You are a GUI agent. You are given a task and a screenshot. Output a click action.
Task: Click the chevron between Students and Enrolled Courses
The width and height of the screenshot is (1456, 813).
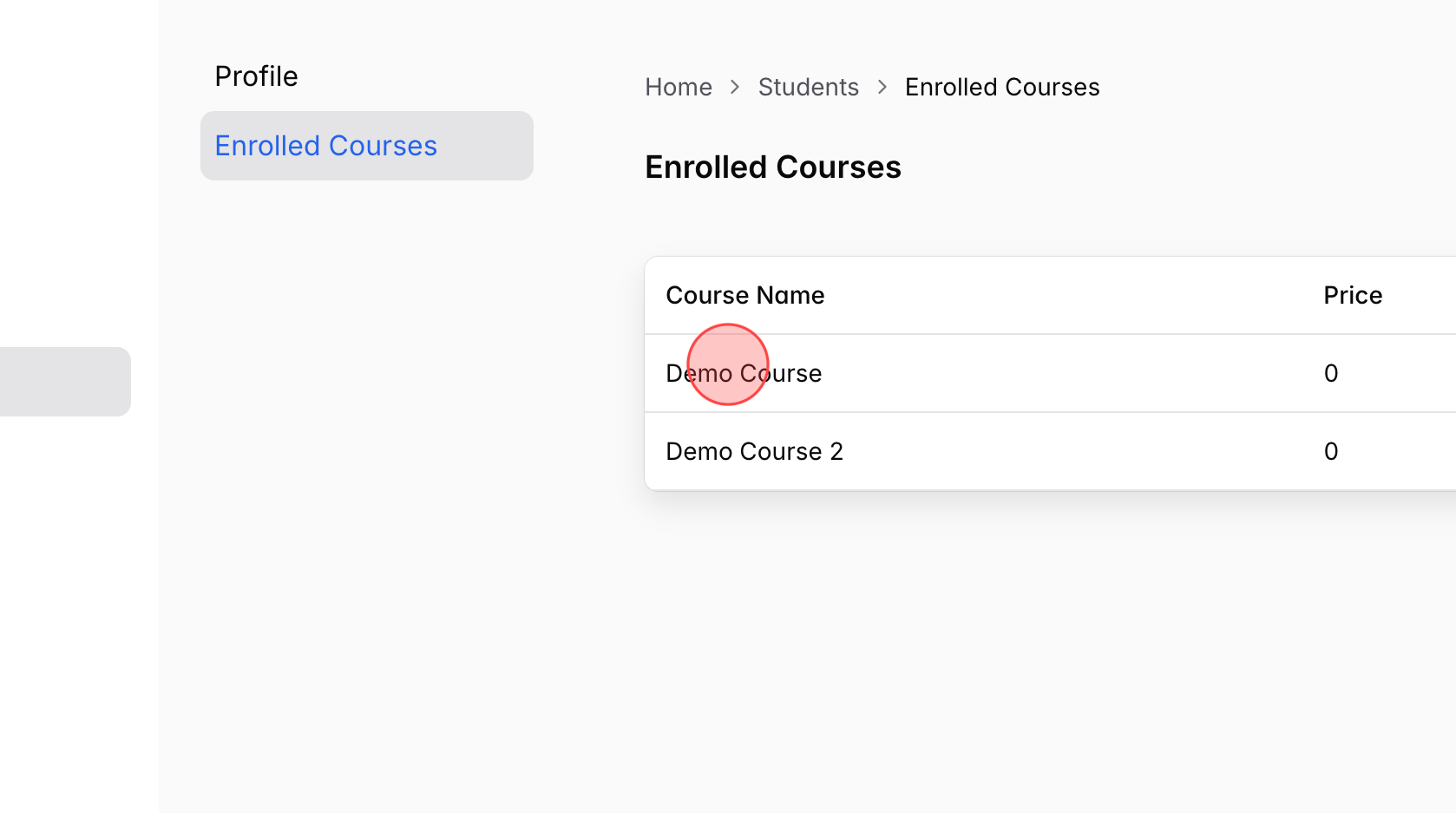(x=882, y=87)
